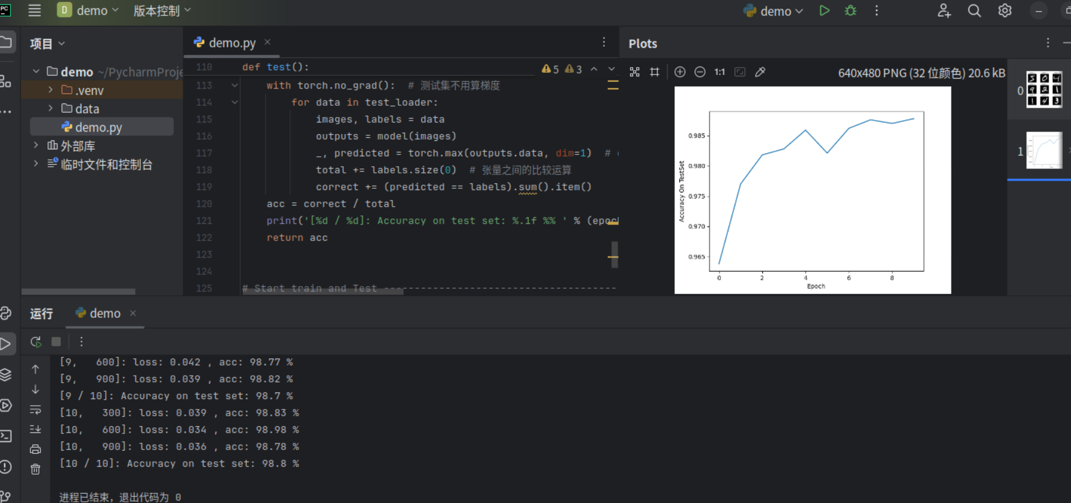
Task: Toggle console soft-wrap
Action: click(36, 409)
